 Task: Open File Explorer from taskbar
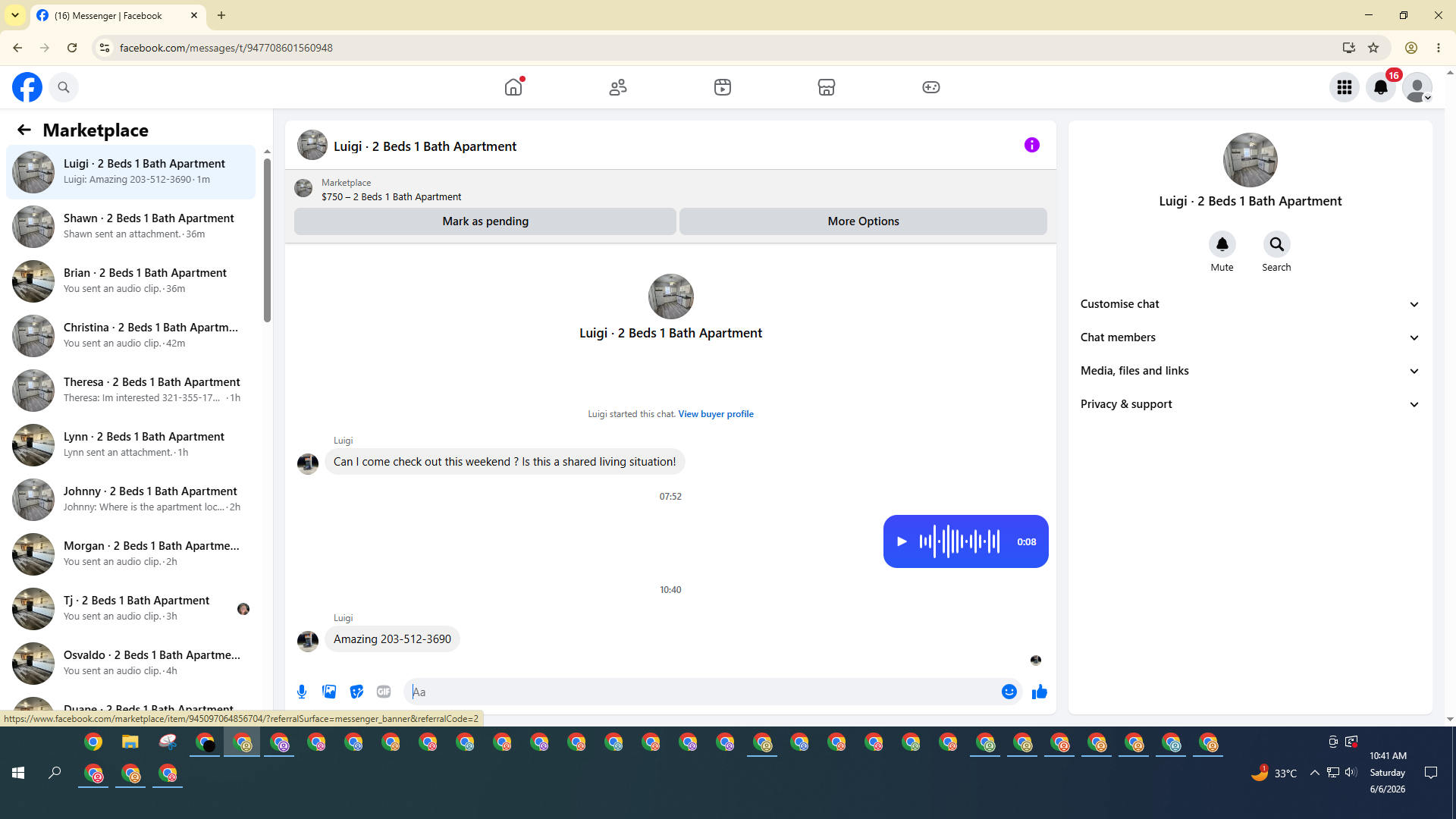130,742
